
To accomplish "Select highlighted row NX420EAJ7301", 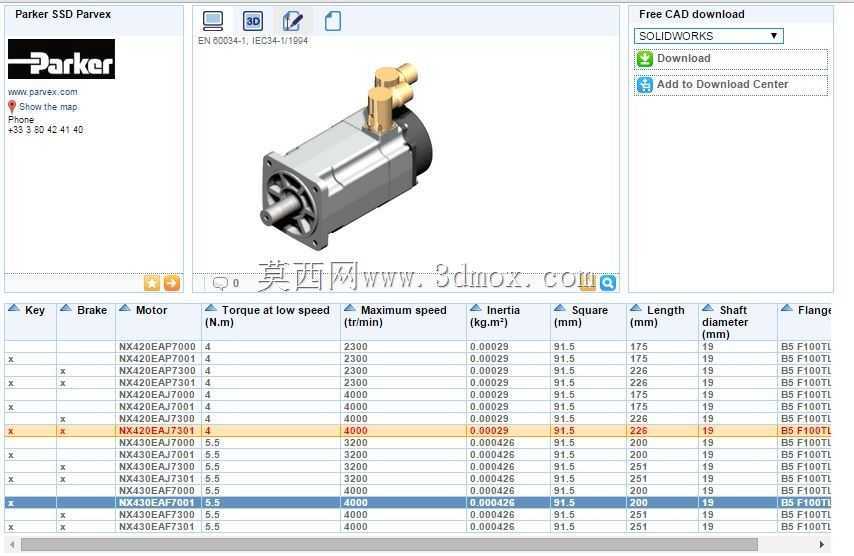I will pyautogui.click(x=418, y=431).
